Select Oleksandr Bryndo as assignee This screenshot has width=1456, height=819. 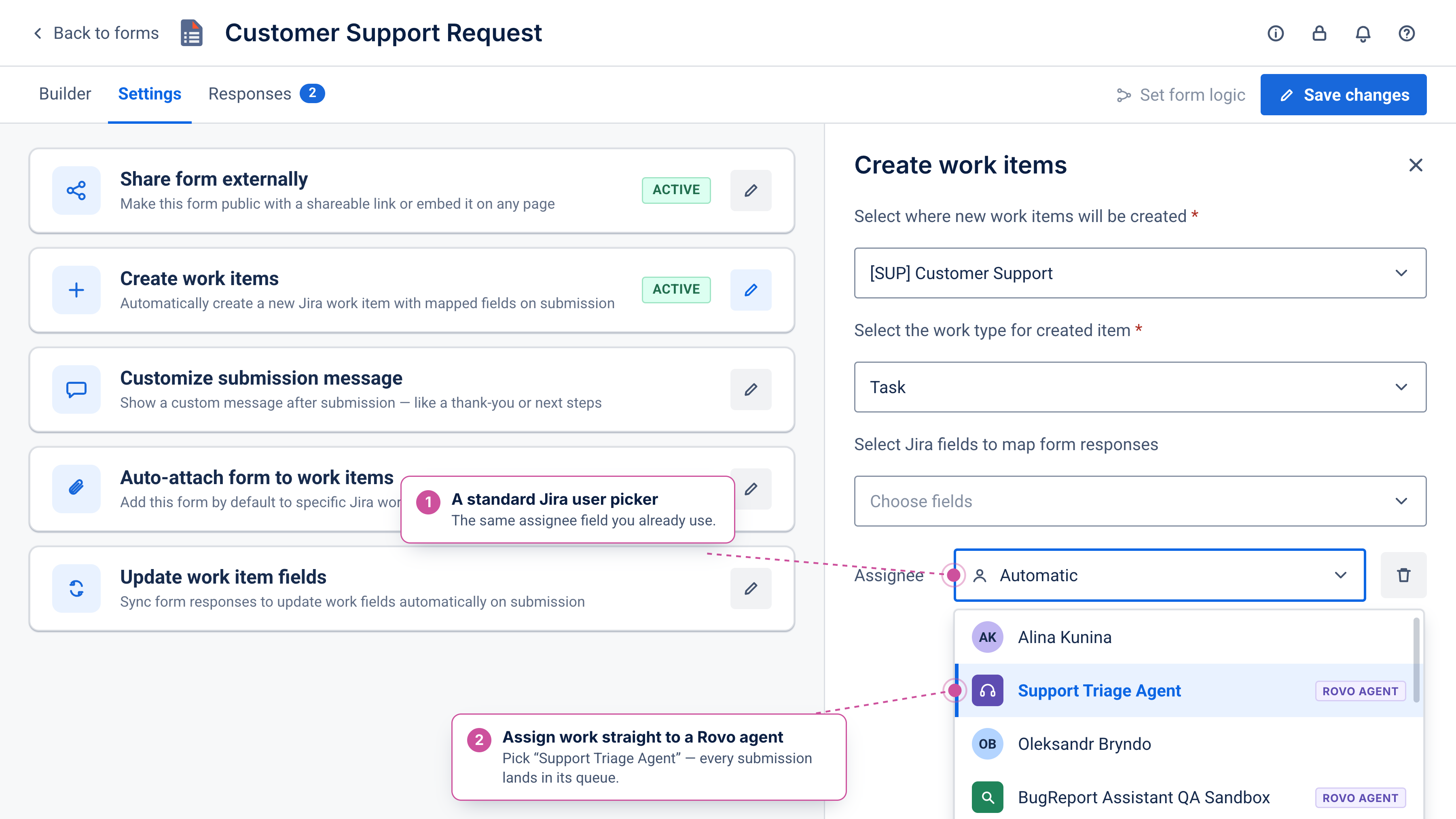coord(1189,744)
